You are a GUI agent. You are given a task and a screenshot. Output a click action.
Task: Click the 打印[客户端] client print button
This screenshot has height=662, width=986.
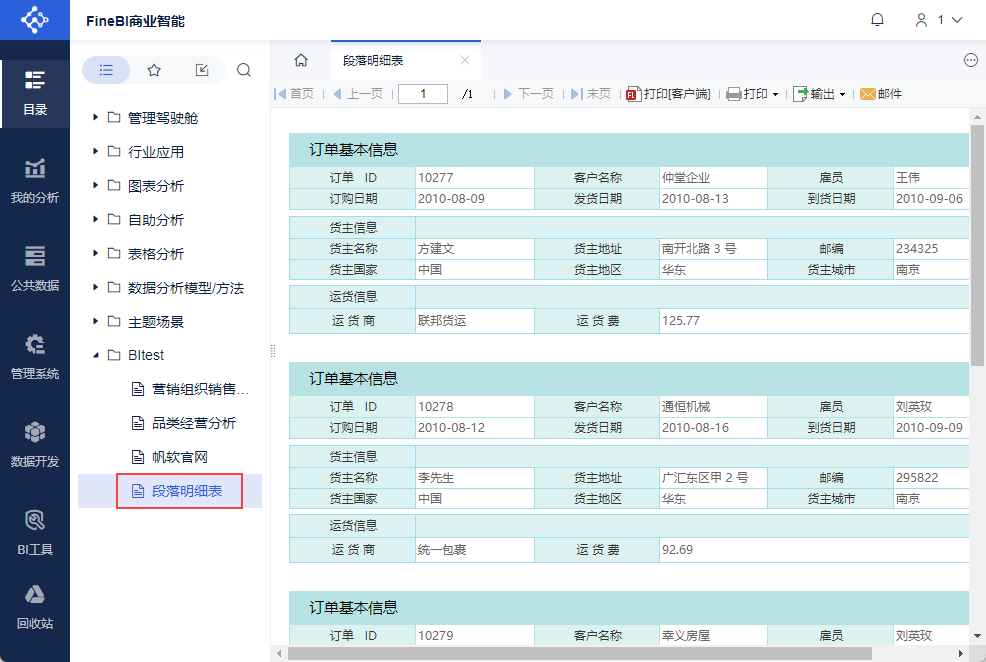pyautogui.click(x=669, y=94)
